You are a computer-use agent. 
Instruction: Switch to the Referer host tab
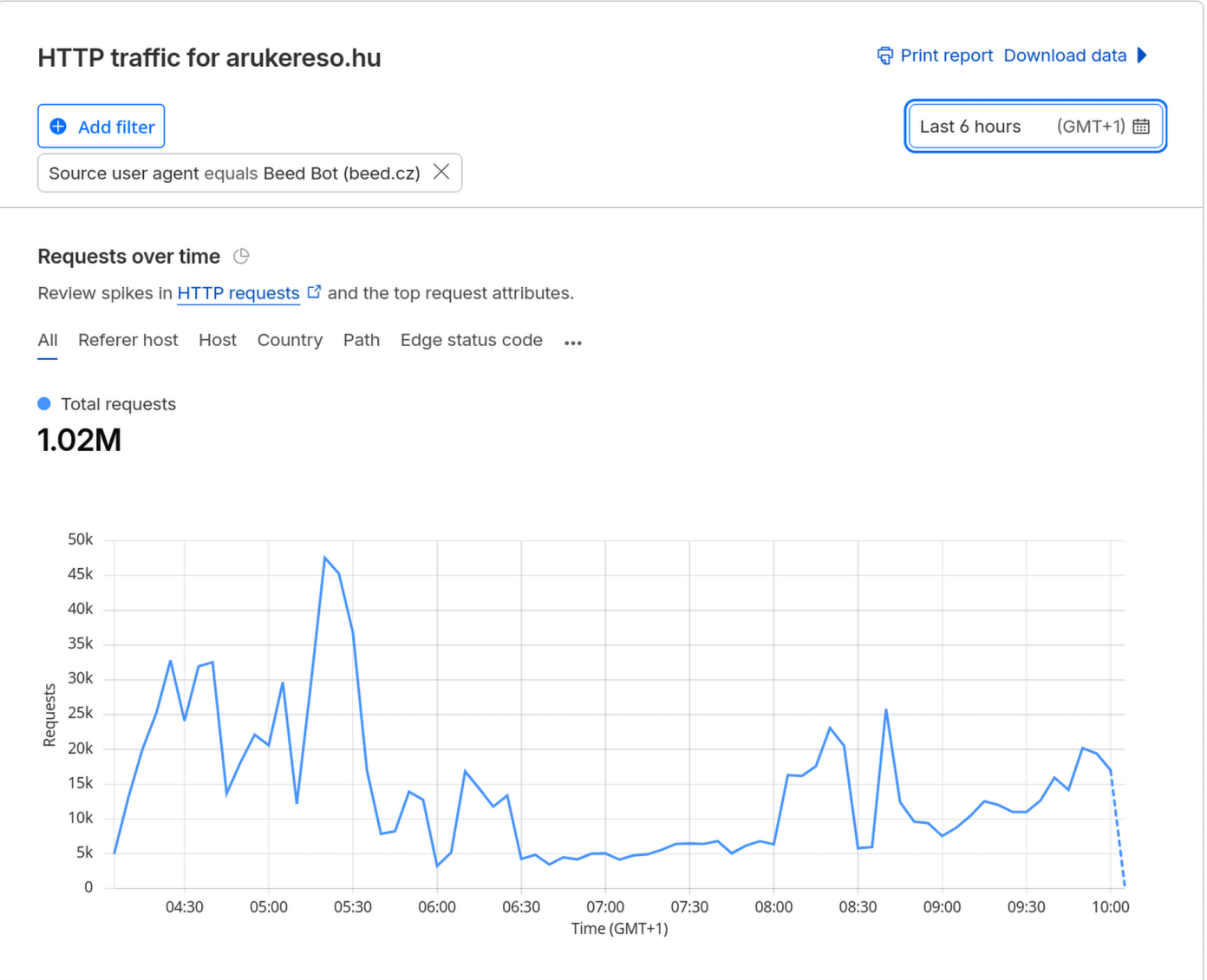127,340
